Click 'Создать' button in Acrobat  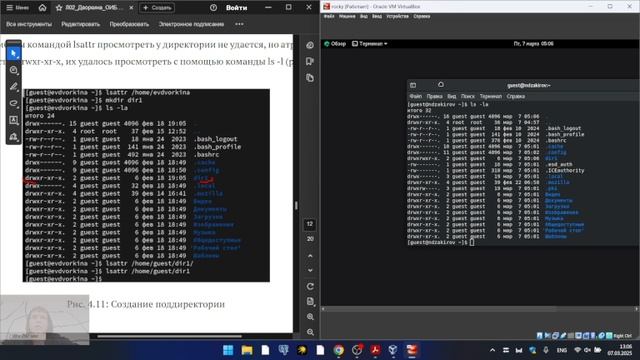click(x=157, y=8)
